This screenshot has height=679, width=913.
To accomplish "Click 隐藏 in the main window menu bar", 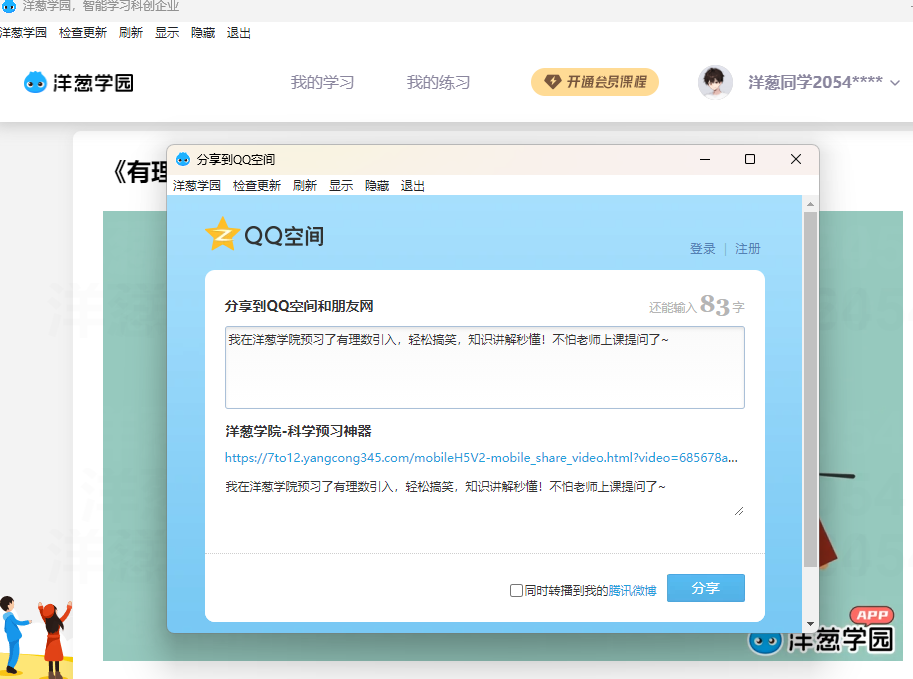I will [203, 33].
